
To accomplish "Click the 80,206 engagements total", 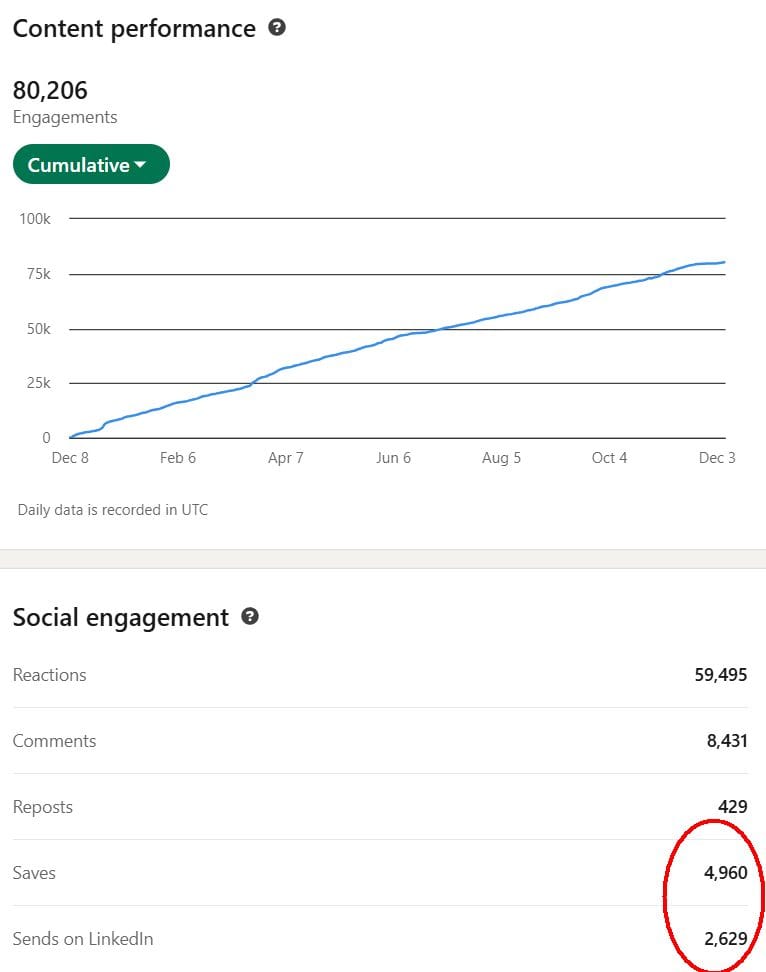I will click(x=50, y=90).
